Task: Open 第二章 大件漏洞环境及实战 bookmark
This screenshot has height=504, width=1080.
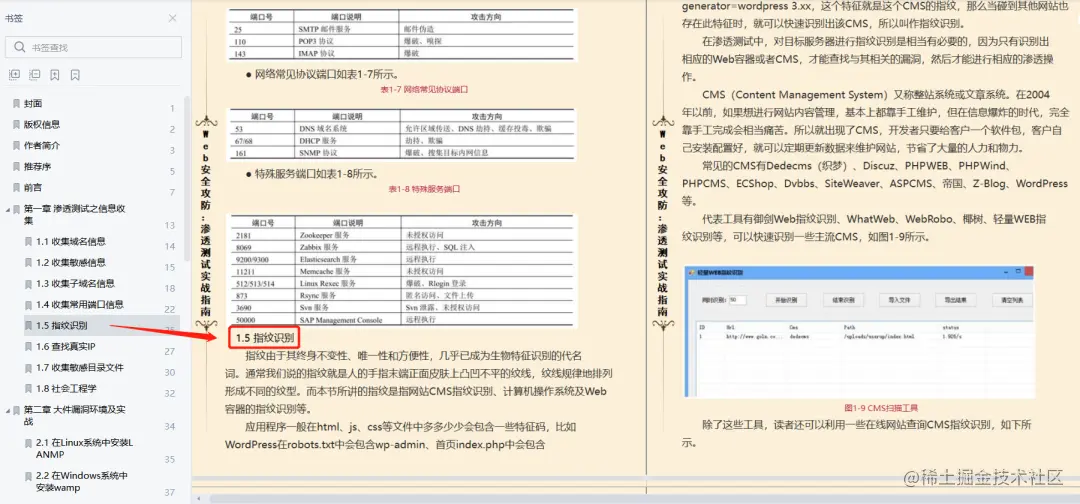Action: [x=74, y=415]
